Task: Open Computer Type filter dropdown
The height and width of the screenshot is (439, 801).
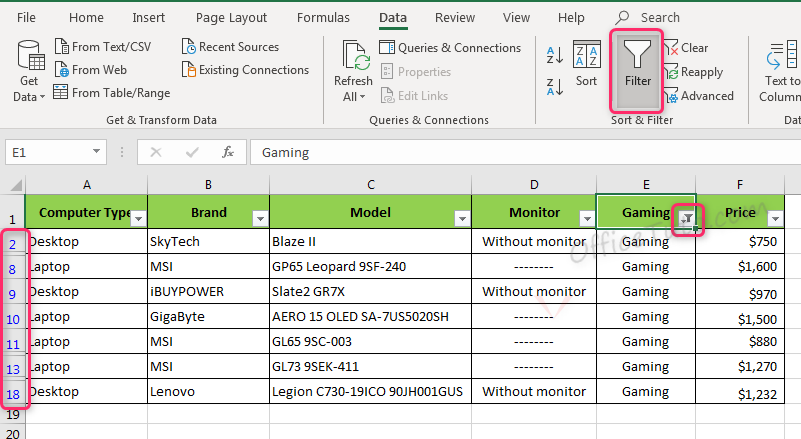Action: click(138, 219)
